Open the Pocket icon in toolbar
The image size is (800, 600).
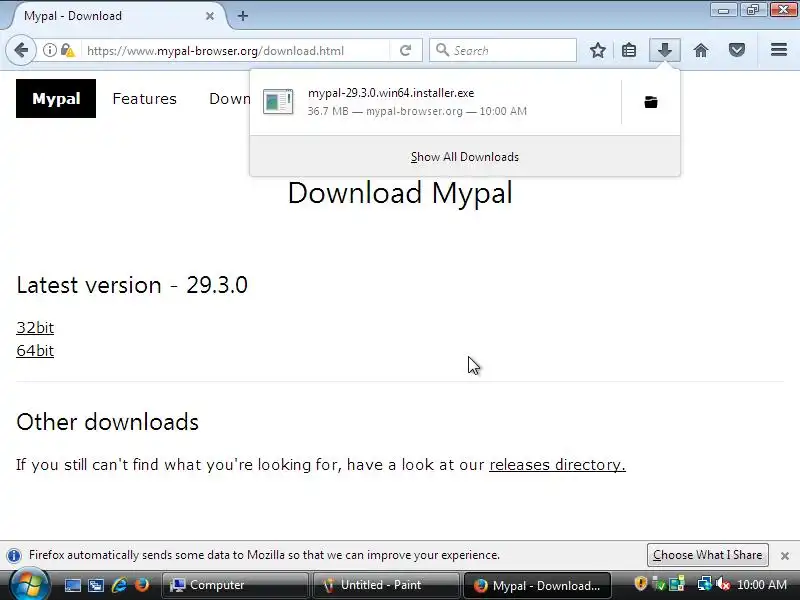pos(737,50)
